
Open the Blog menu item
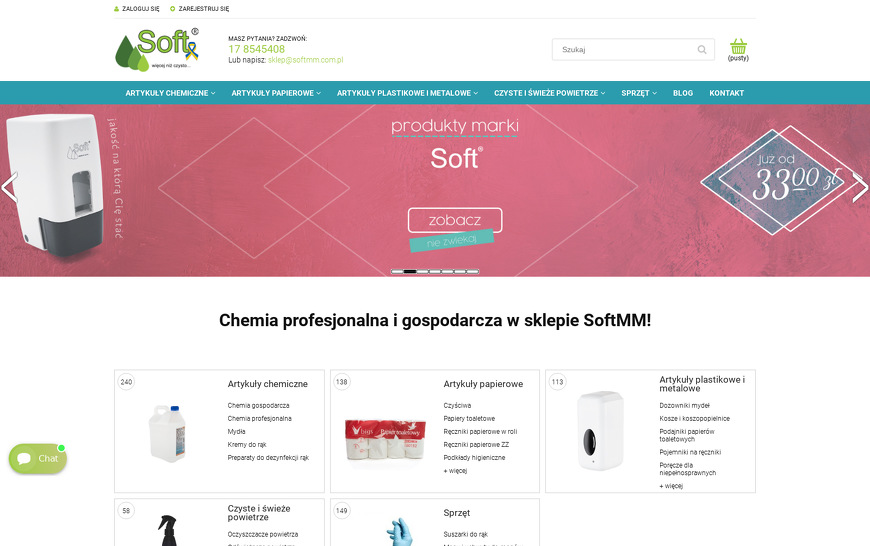tap(683, 93)
